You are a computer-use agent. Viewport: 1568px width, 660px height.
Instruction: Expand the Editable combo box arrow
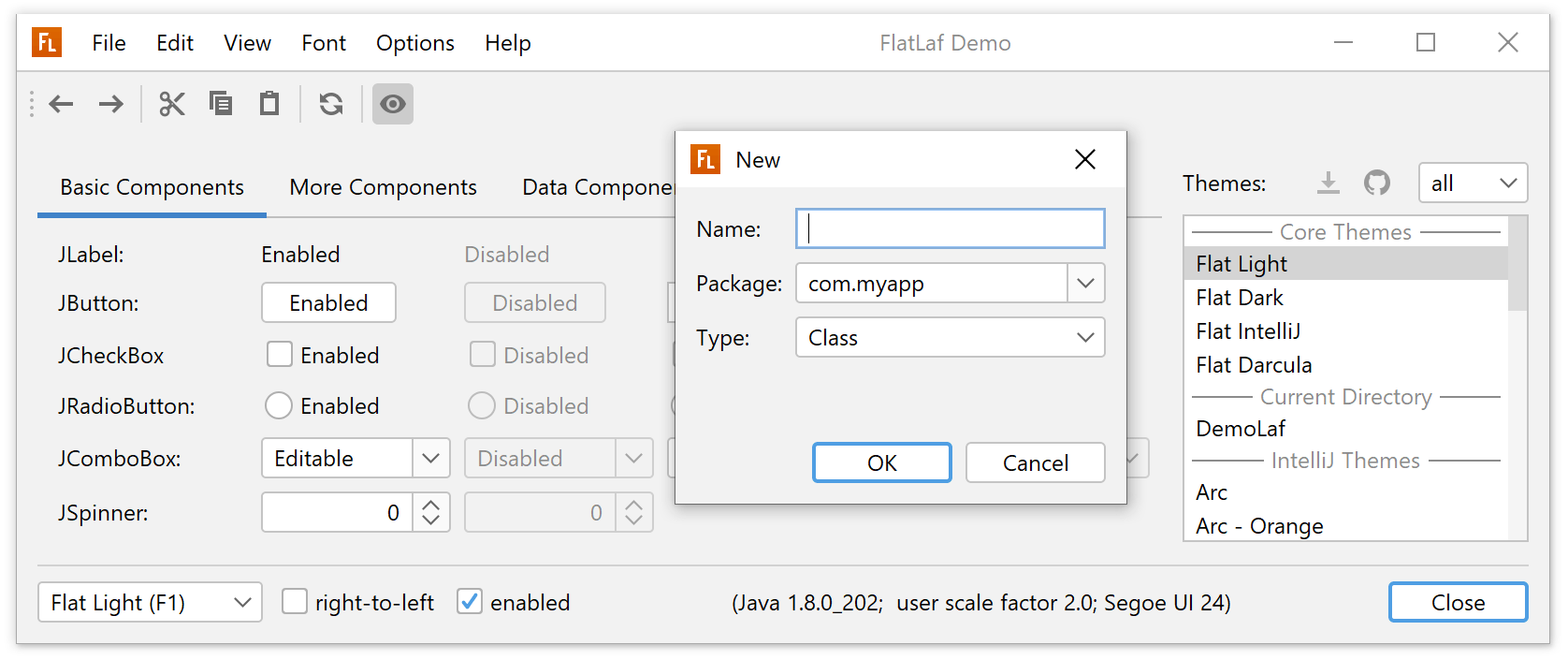click(x=431, y=458)
